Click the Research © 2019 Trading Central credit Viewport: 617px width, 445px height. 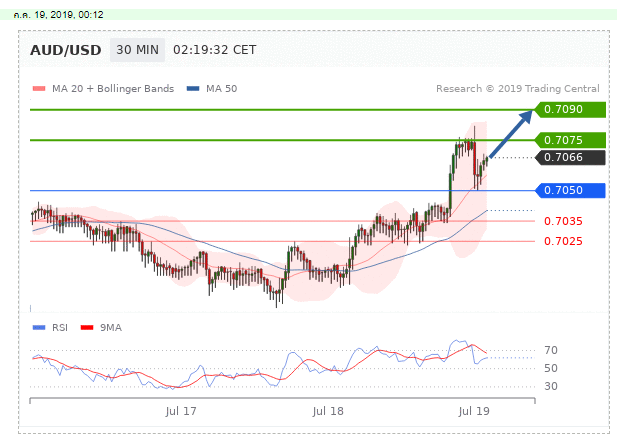click(518, 89)
